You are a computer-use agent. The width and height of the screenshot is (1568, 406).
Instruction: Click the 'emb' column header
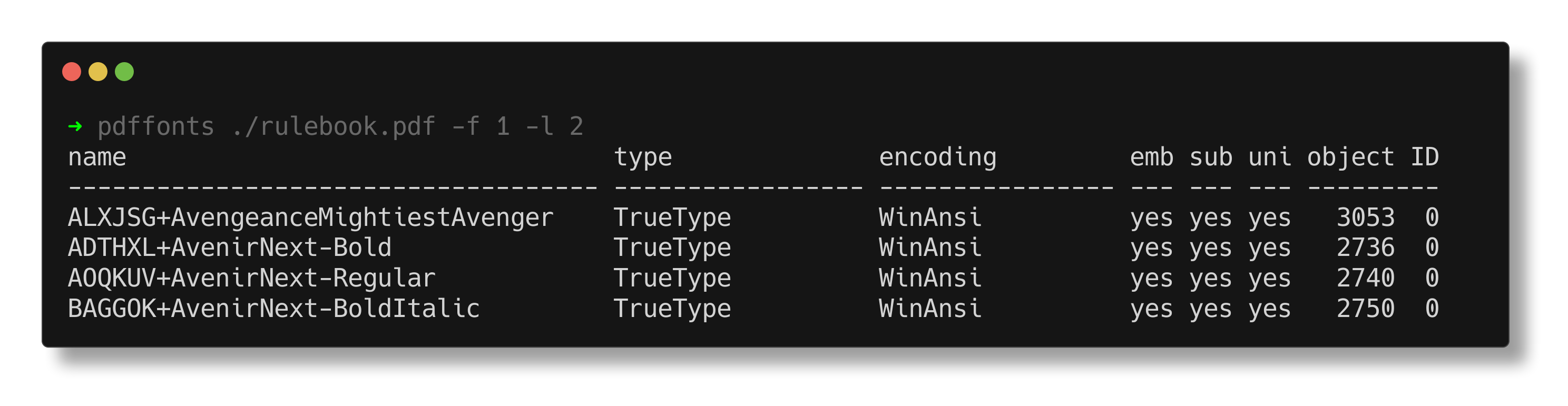tap(1151, 157)
